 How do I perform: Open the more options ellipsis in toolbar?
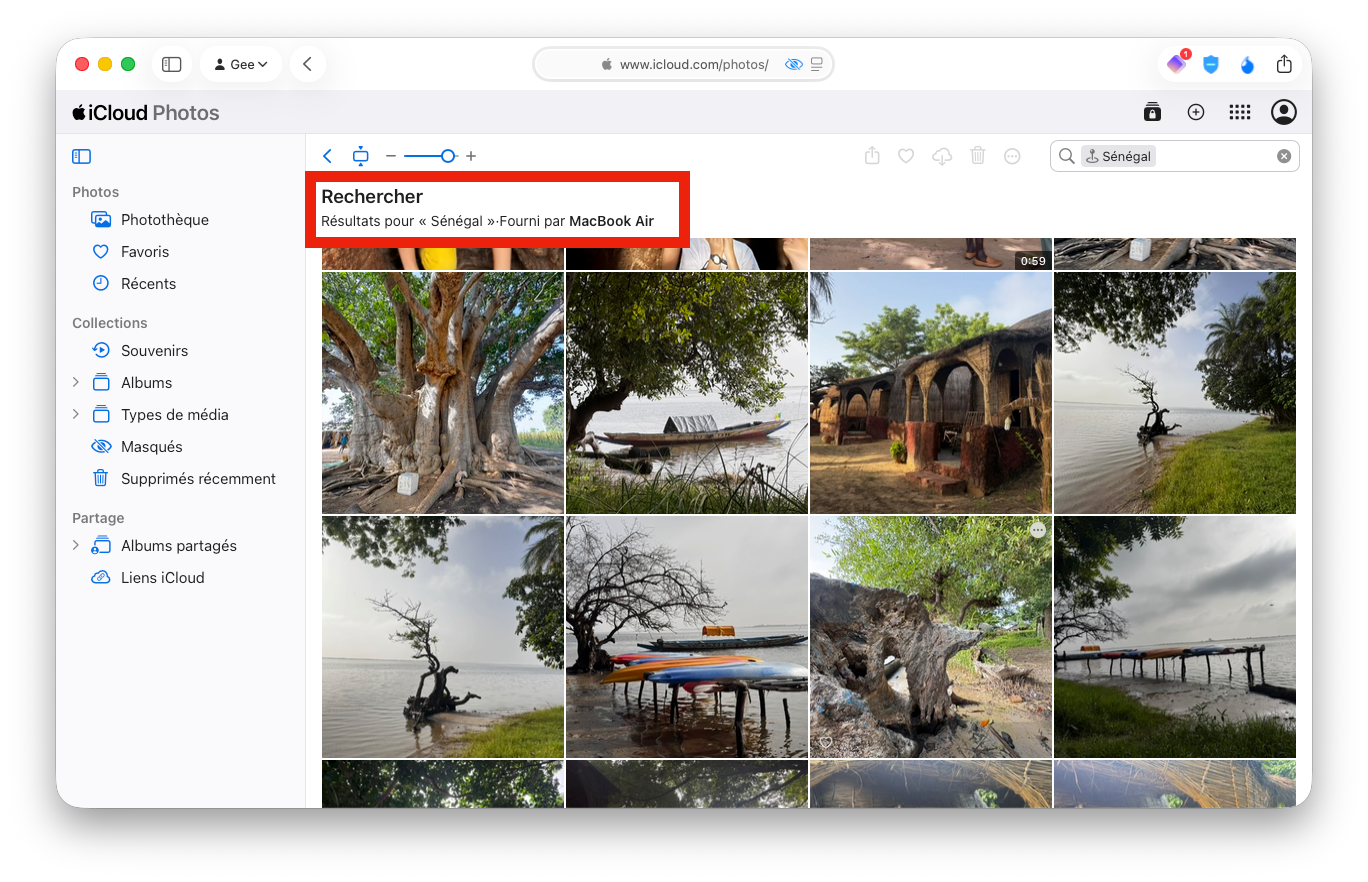pos(1012,156)
